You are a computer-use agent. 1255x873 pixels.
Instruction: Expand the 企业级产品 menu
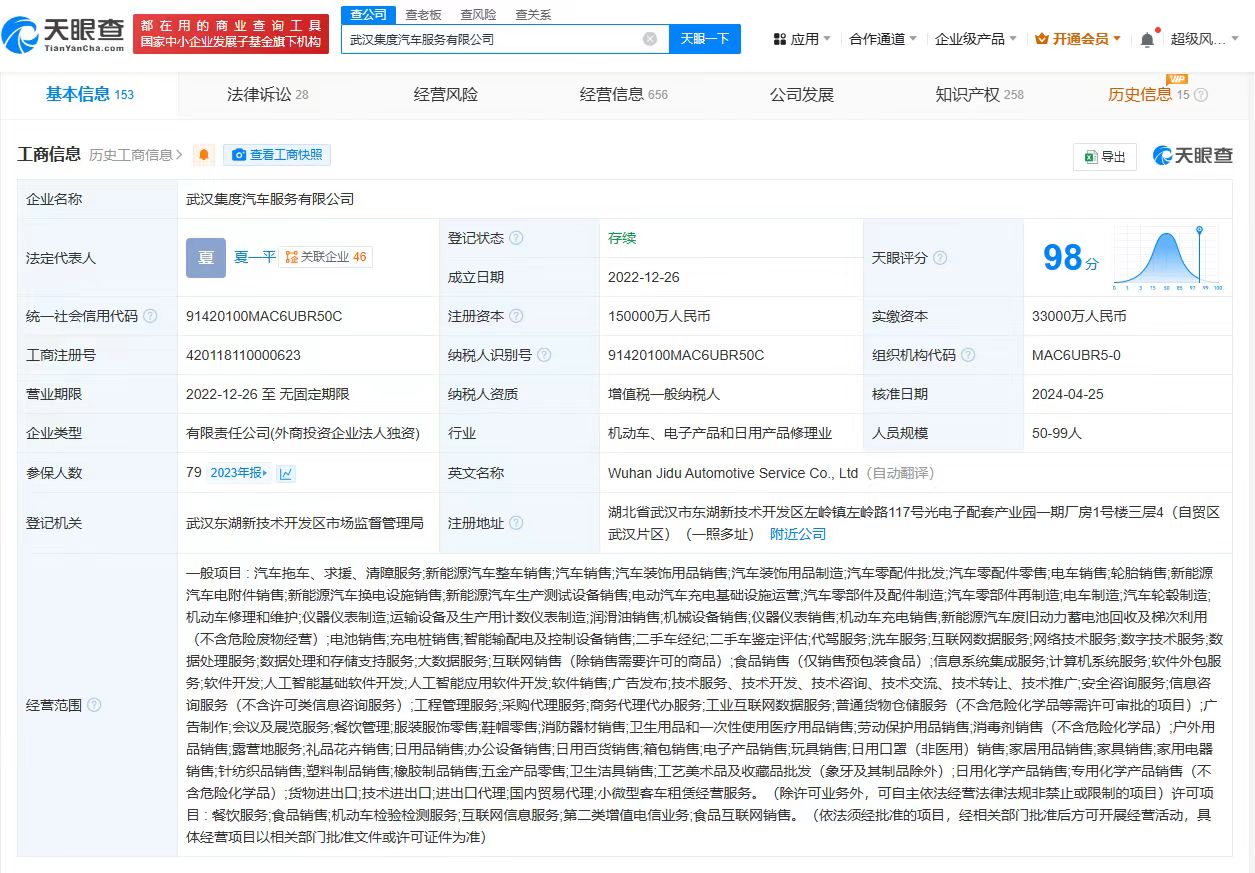point(975,39)
